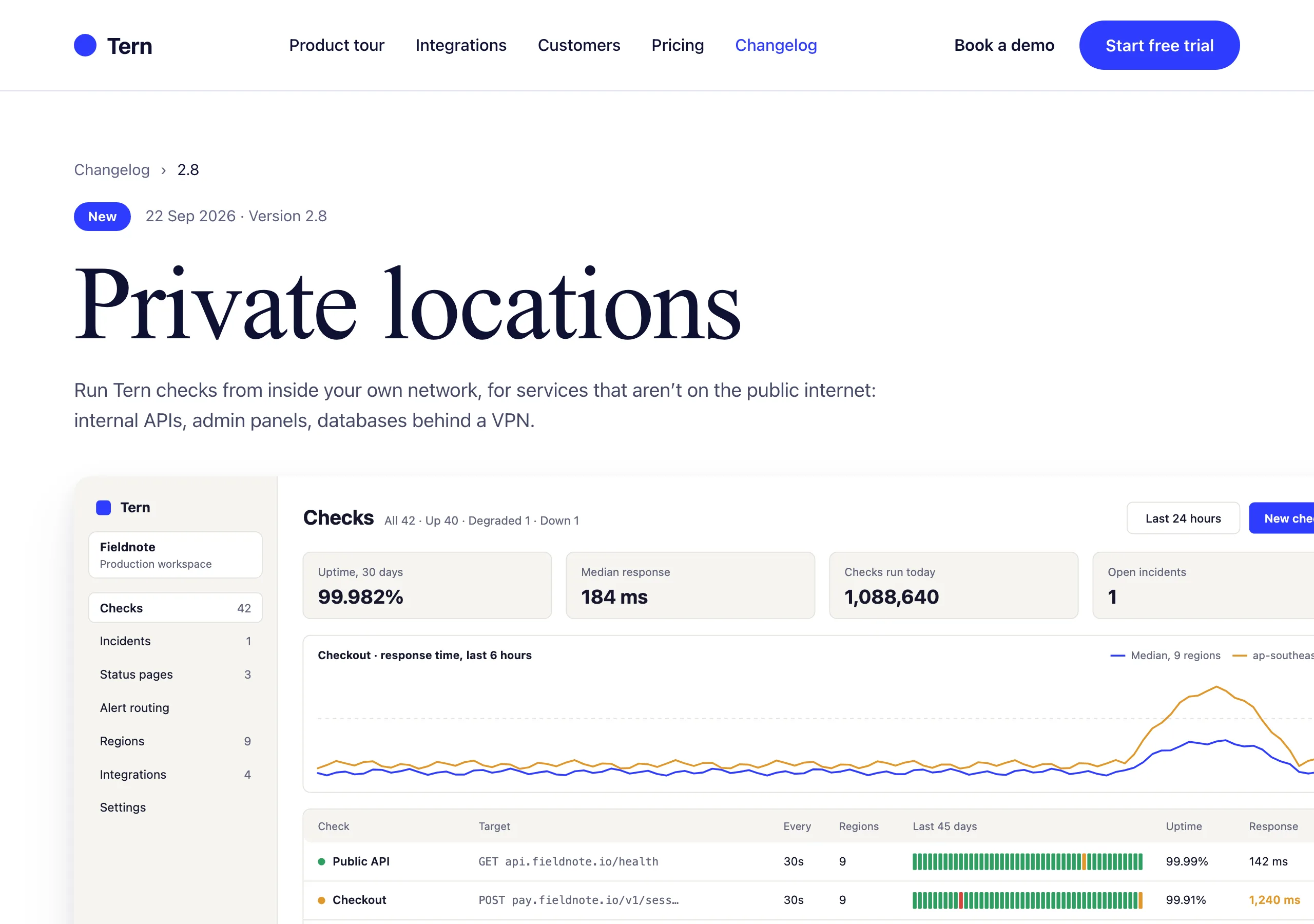
Task: Select the Changelog nav item
Action: pyautogui.click(x=776, y=45)
